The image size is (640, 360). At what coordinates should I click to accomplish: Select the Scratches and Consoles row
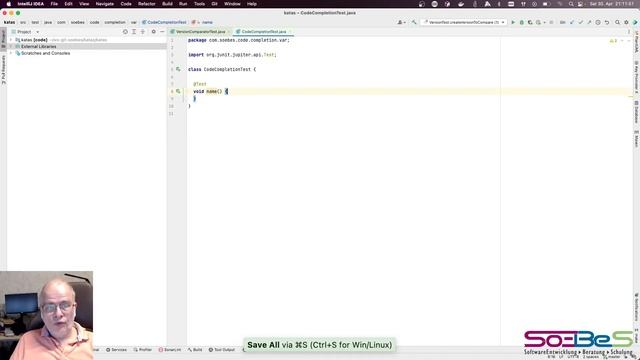point(87,53)
